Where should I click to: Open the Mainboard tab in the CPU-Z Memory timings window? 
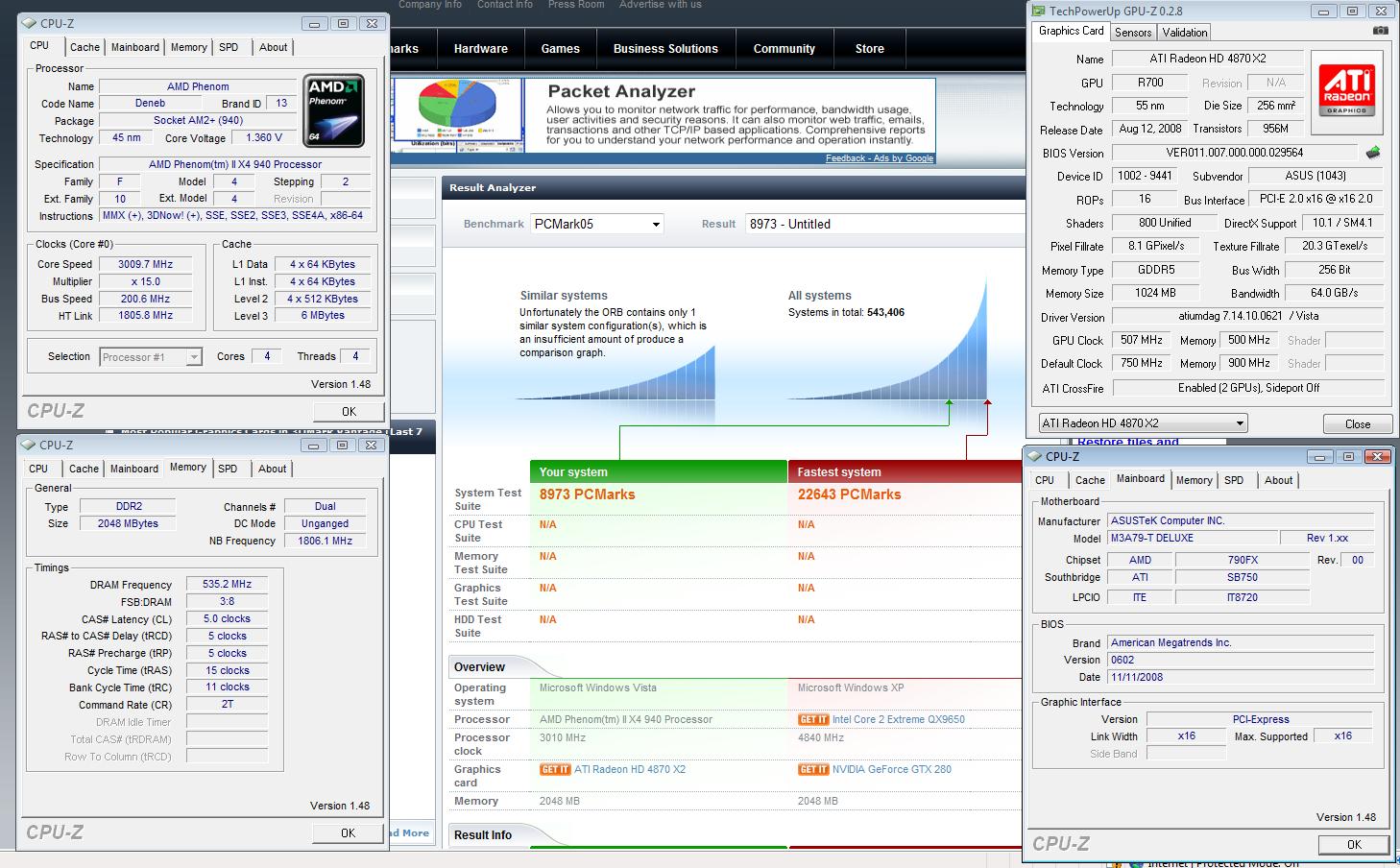click(134, 469)
